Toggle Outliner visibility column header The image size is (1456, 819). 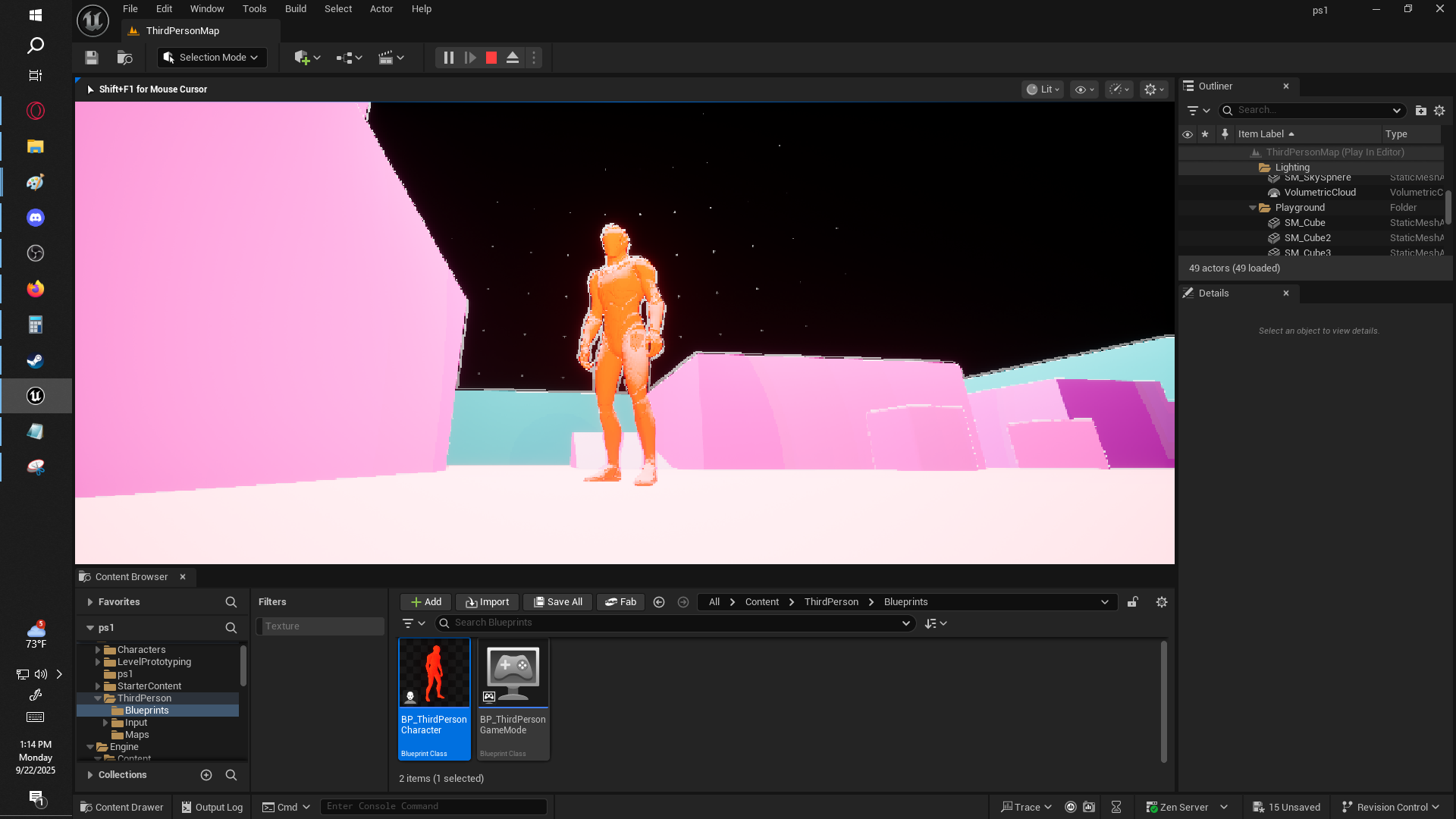(x=1188, y=134)
